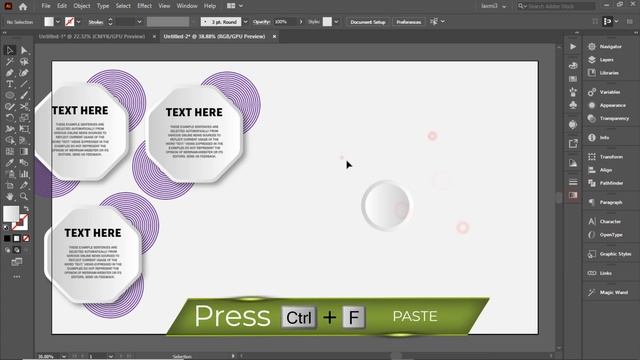640x360 pixels.
Task: Open the graphic Style dropdown
Action: (336, 22)
